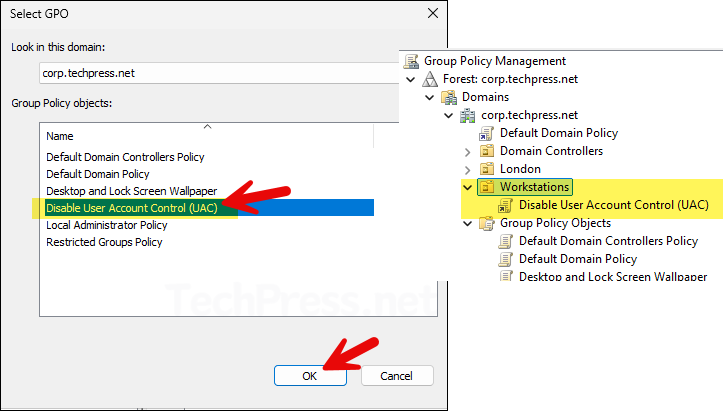
Task: Select Default Domain Policy in GPO list
Action: point(98,174)
